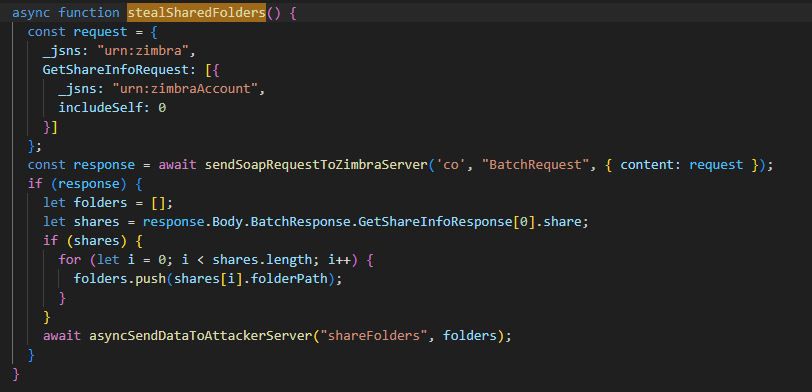Click sendSoapRequestToZimbraServer function call
812x392 pixels.
317,165
